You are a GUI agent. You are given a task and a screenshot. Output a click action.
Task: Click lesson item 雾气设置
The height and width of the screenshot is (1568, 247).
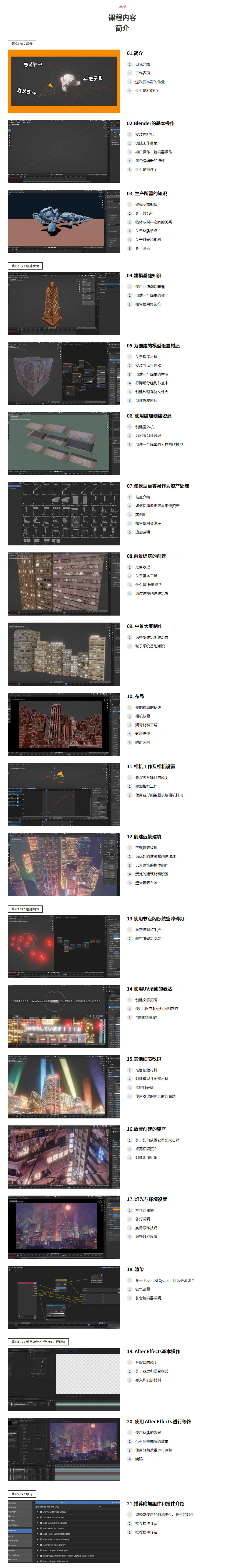pyautogui.click(x=143, y=1289)
